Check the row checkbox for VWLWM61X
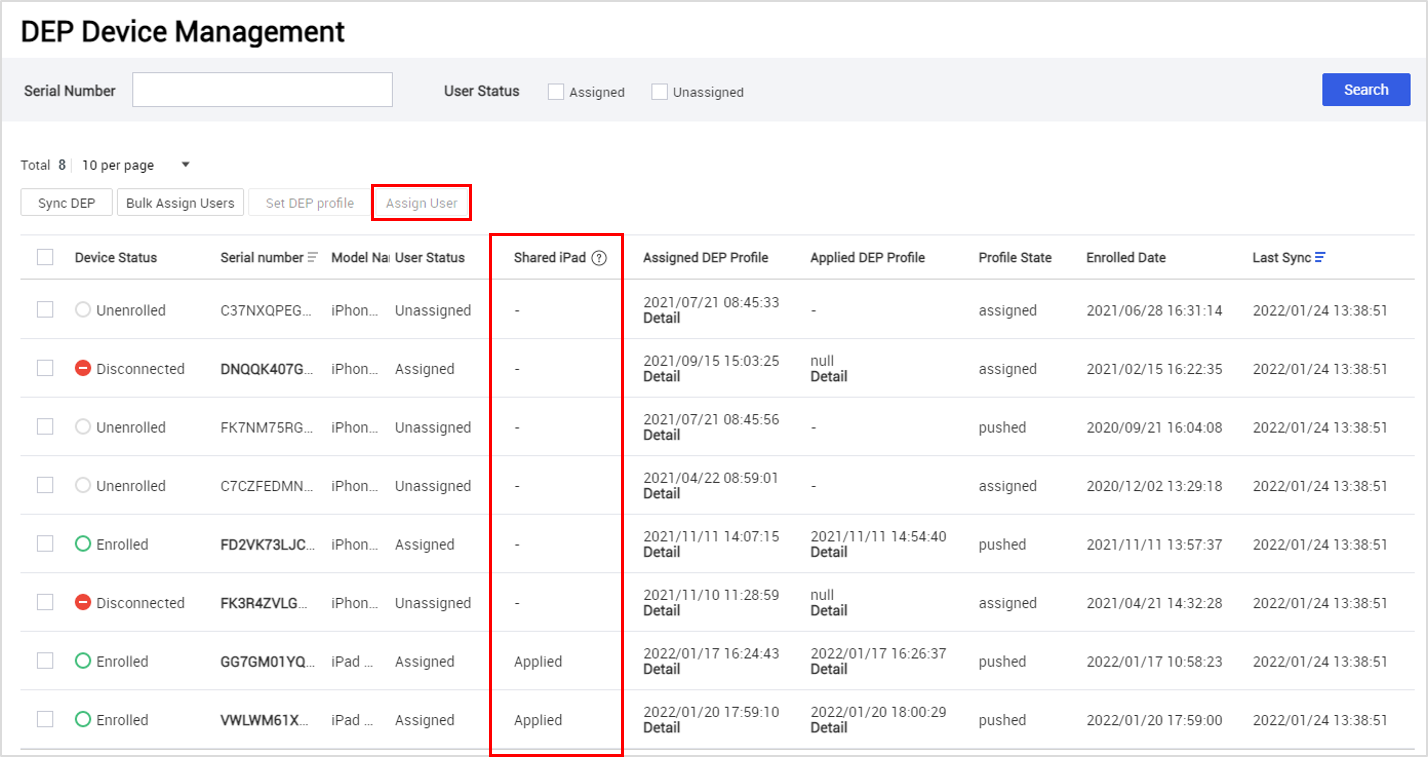The height and width of the screenshot is (757, 1428). (44, 719)
